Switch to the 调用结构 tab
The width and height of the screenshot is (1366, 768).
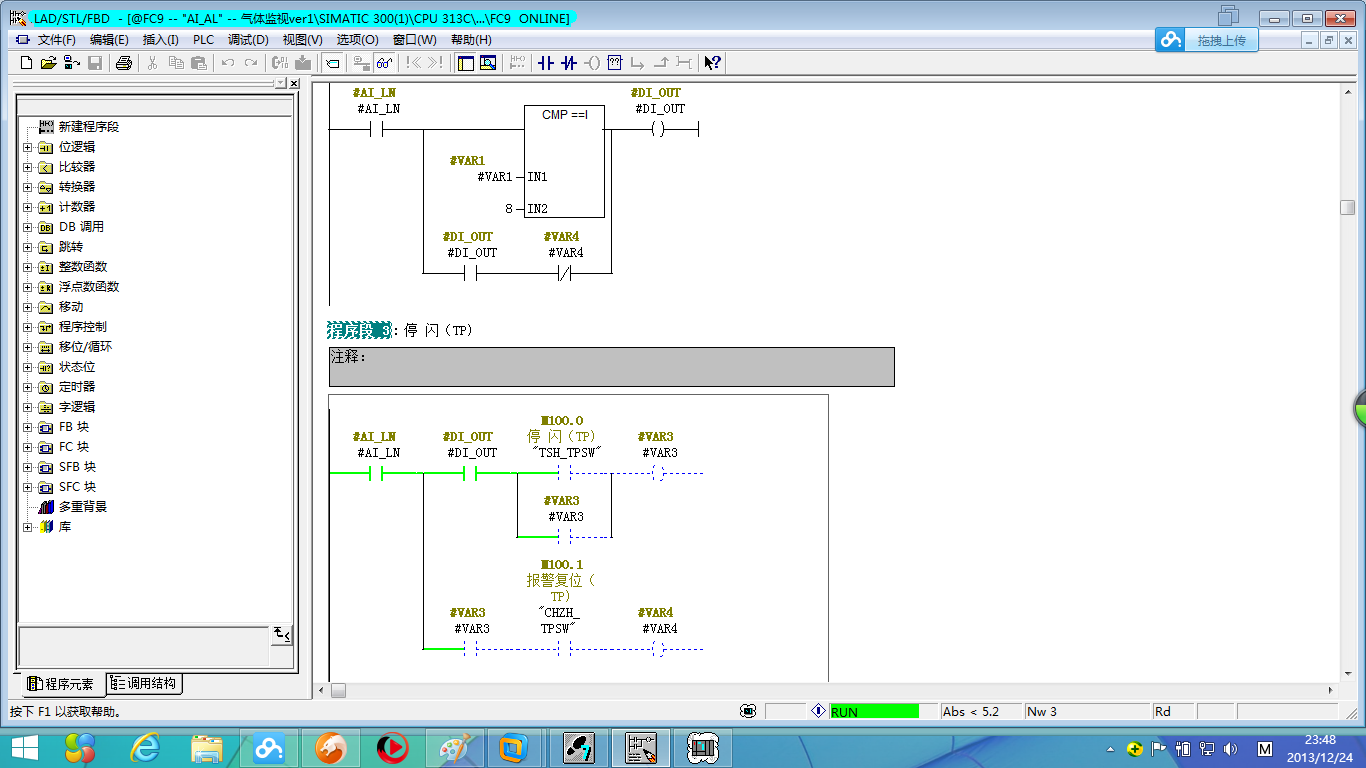145,684
